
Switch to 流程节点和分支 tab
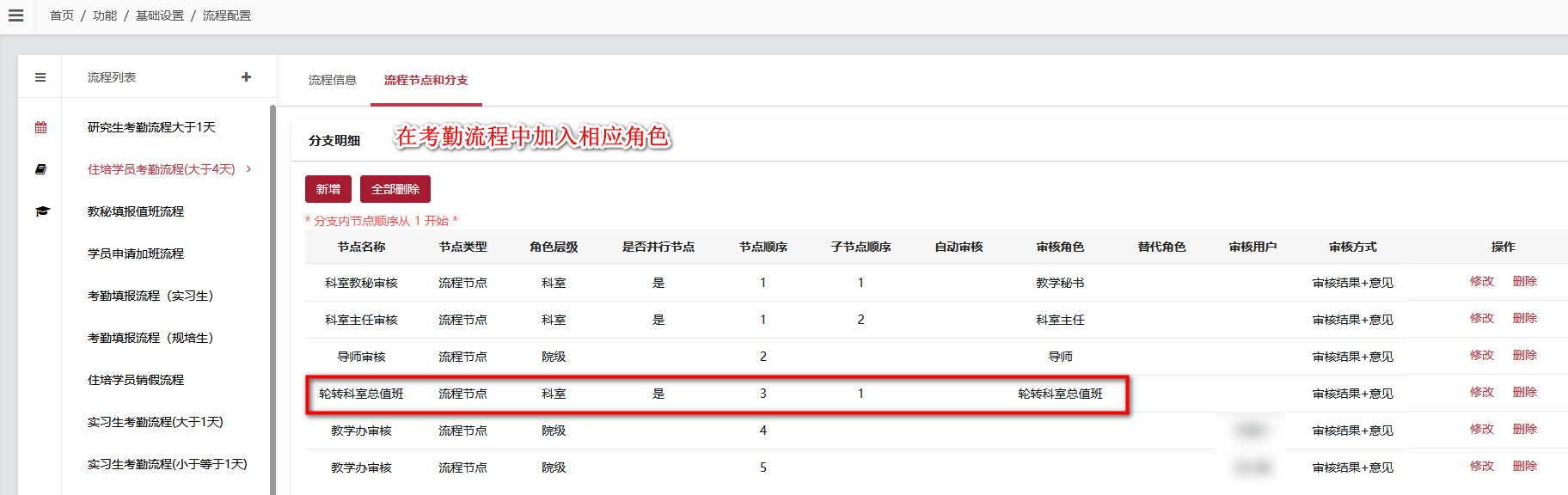pos(426,80)
